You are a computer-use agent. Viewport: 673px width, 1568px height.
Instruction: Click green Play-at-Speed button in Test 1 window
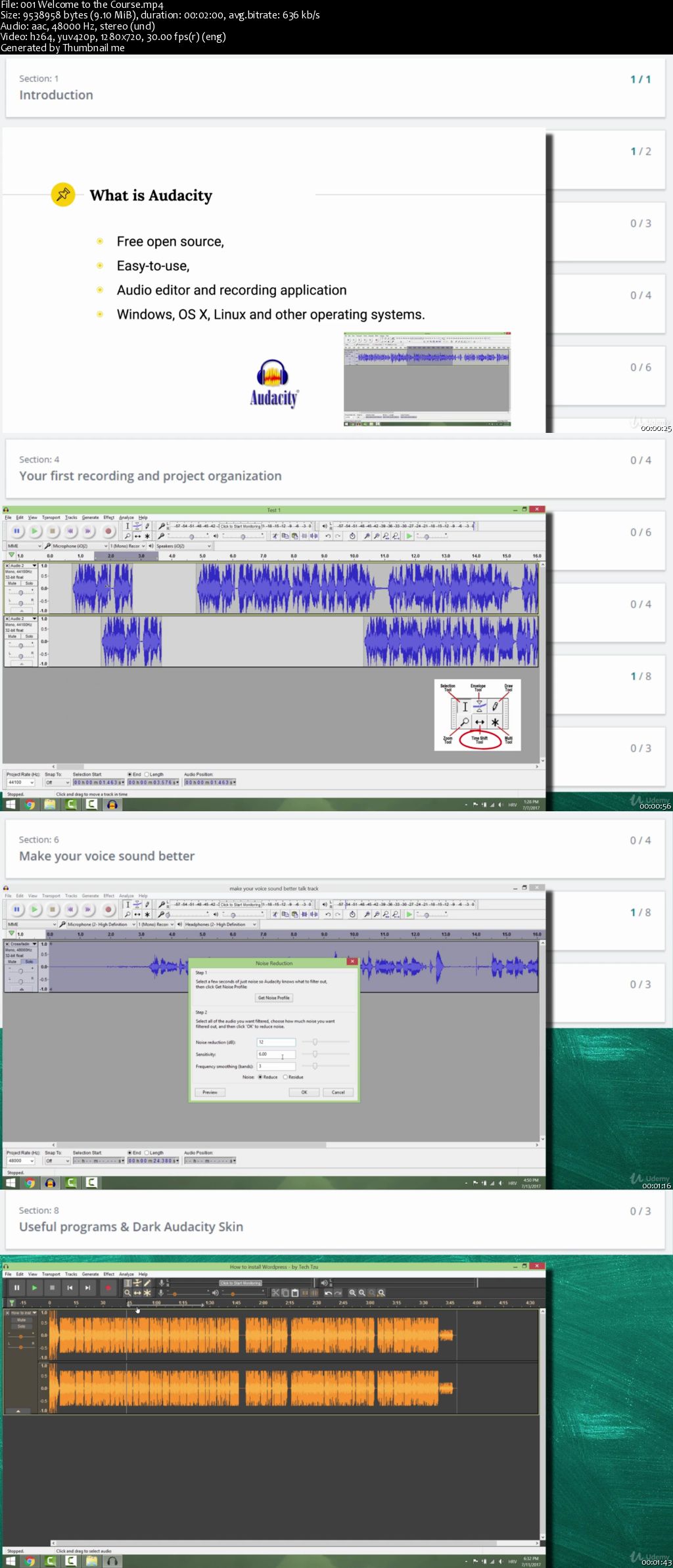tap(409, 536)
